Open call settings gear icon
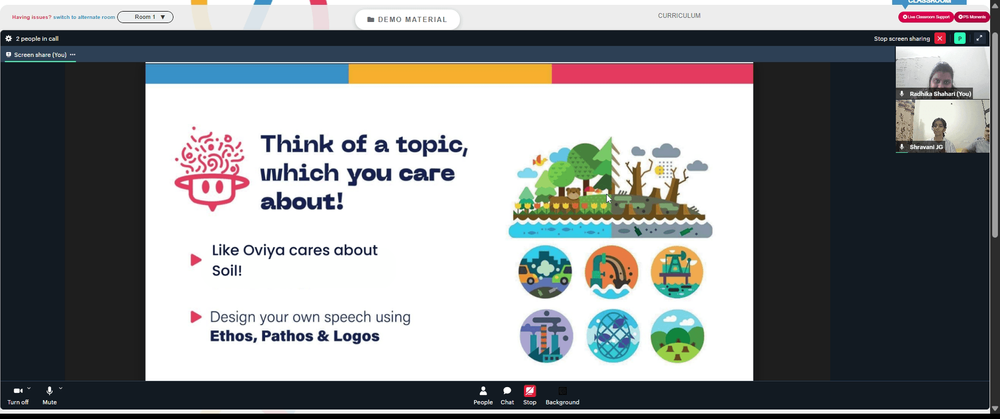Image resolution: width=1000 pixels, height=419 pixels. click(8, 38)
